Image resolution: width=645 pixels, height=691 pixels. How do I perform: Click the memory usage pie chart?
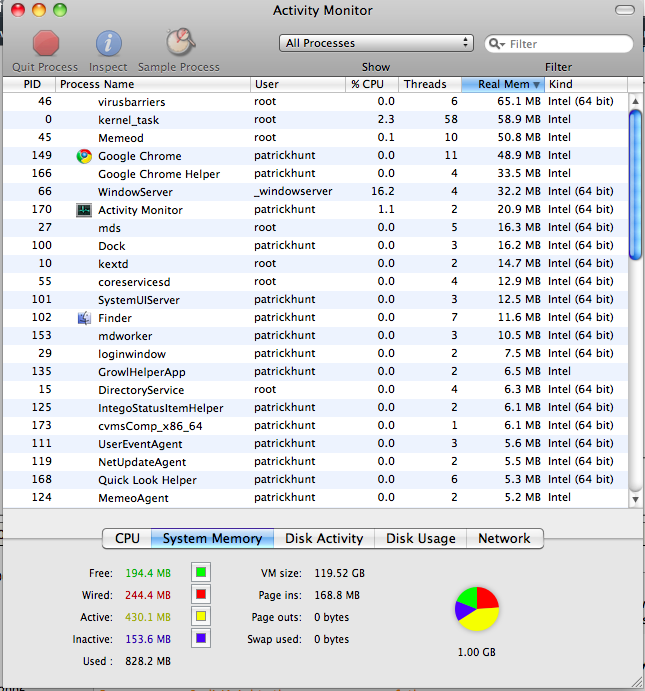pos(477,609)
